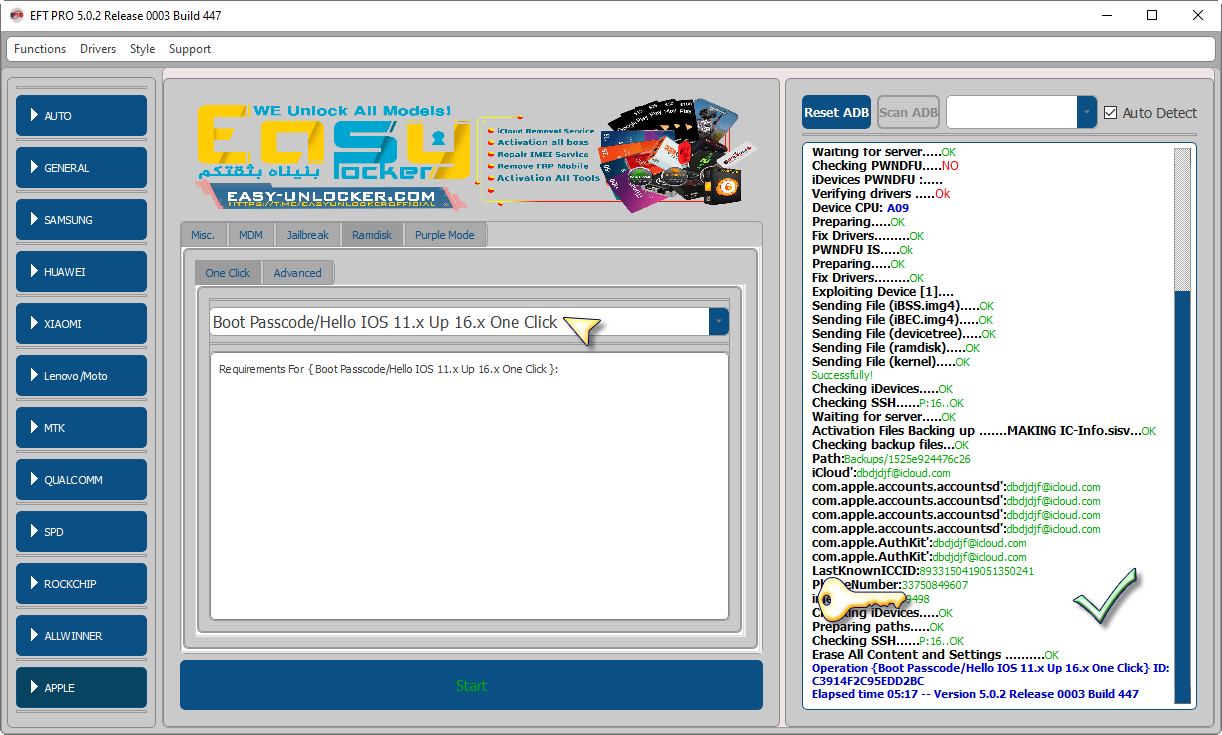
Task: Click the Reset ADB button
Action: tap(837, 113)
